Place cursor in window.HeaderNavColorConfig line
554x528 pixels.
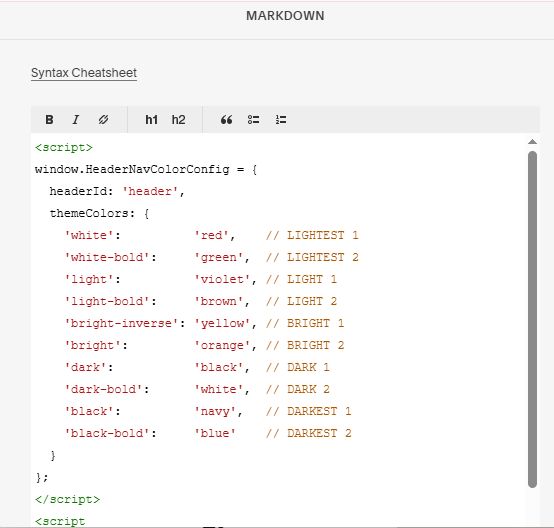(x=146, y=169)
